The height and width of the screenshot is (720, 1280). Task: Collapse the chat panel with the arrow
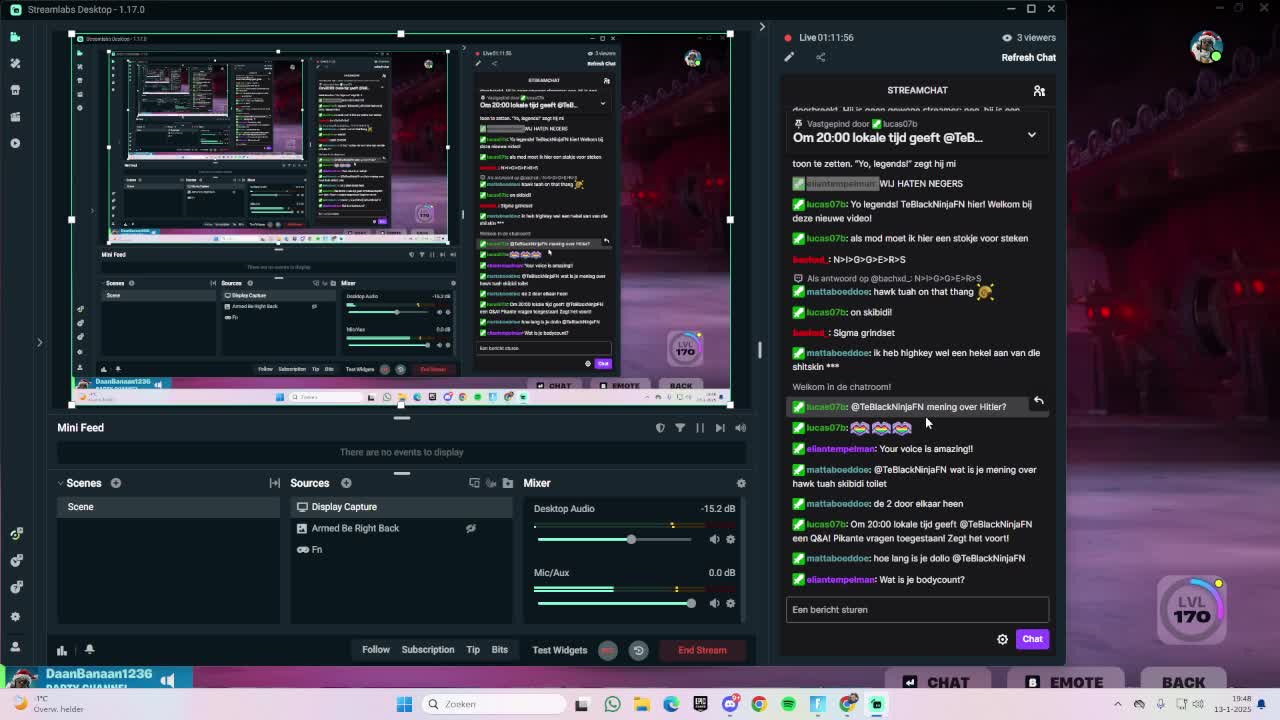click(762, 27)
